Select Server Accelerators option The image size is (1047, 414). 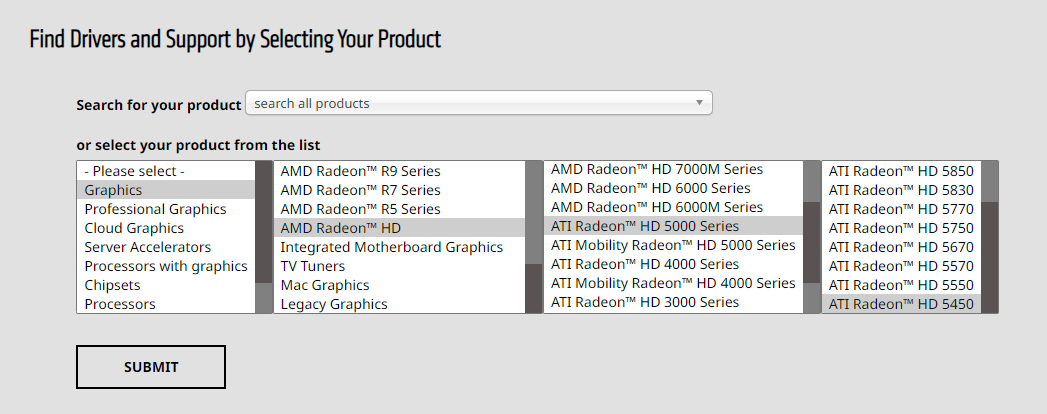tap(147, 247)
